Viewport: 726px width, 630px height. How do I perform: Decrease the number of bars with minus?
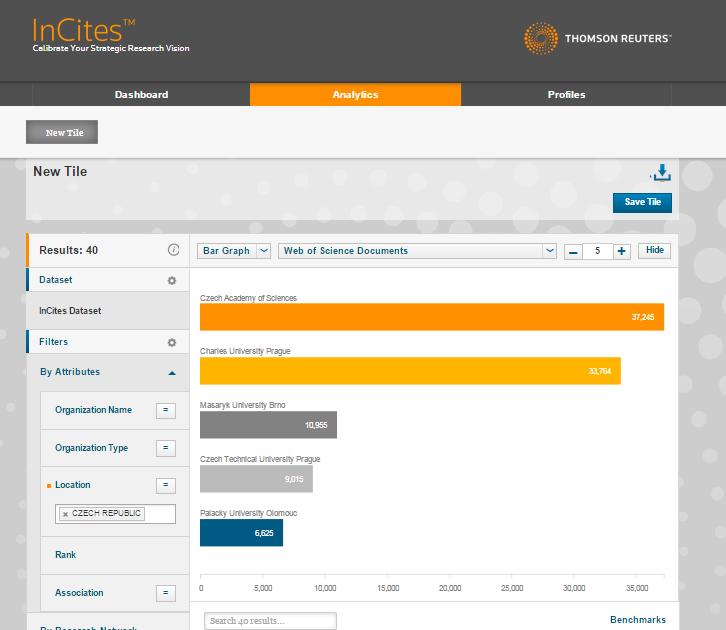(x=573, y=251)
